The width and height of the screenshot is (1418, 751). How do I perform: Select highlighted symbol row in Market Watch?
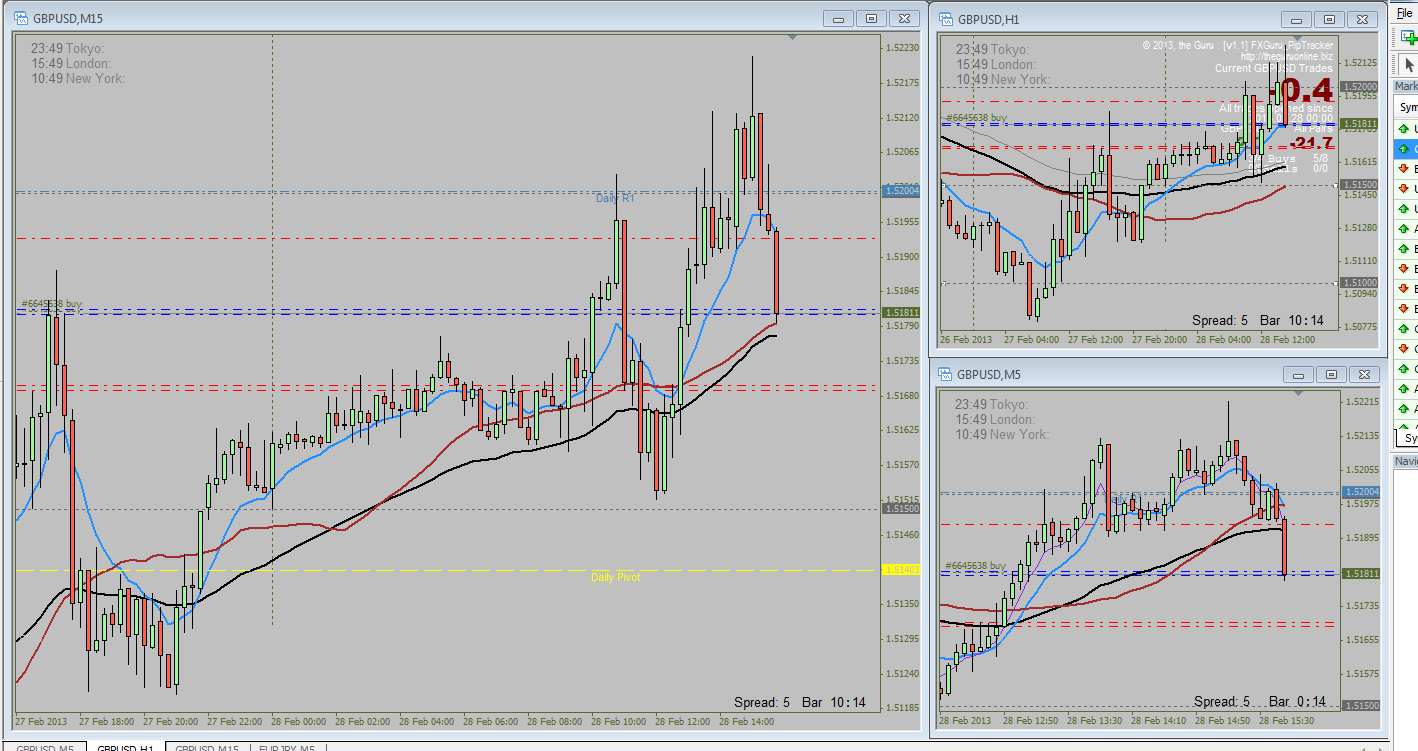tap(1406, 148)
